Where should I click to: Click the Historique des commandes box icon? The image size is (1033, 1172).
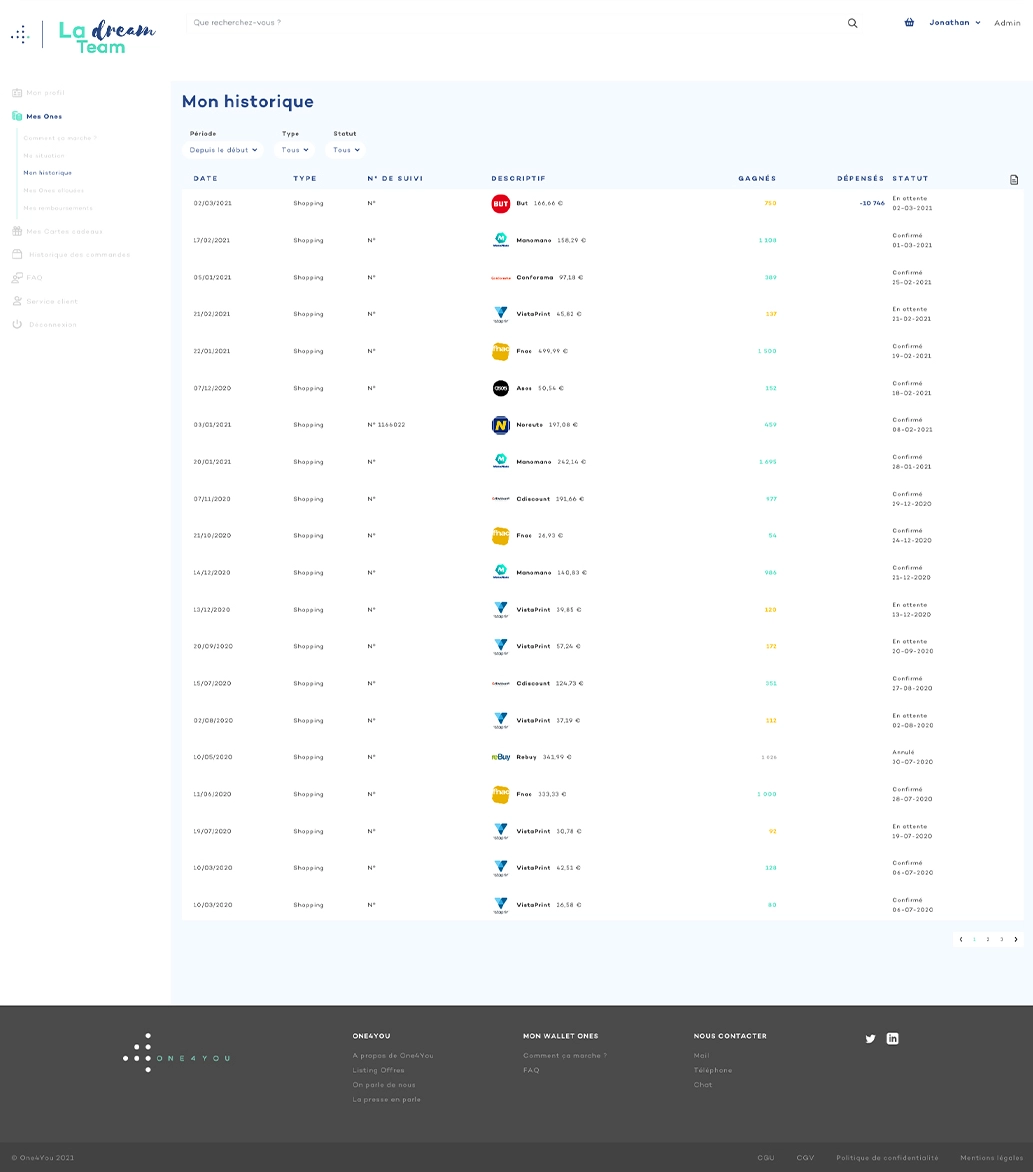point(16,254)
